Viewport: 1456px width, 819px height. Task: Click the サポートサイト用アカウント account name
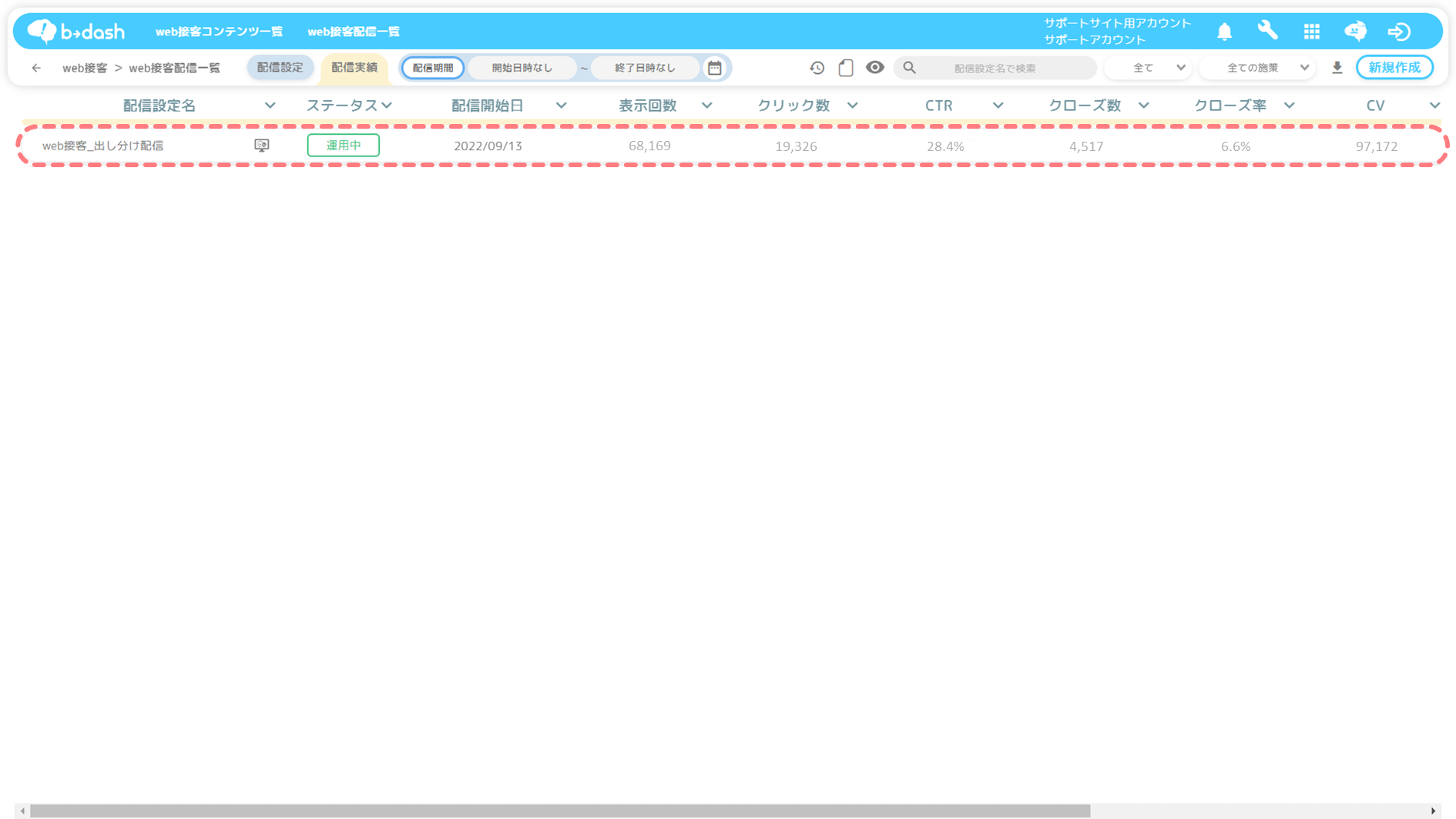point(1117,23)
